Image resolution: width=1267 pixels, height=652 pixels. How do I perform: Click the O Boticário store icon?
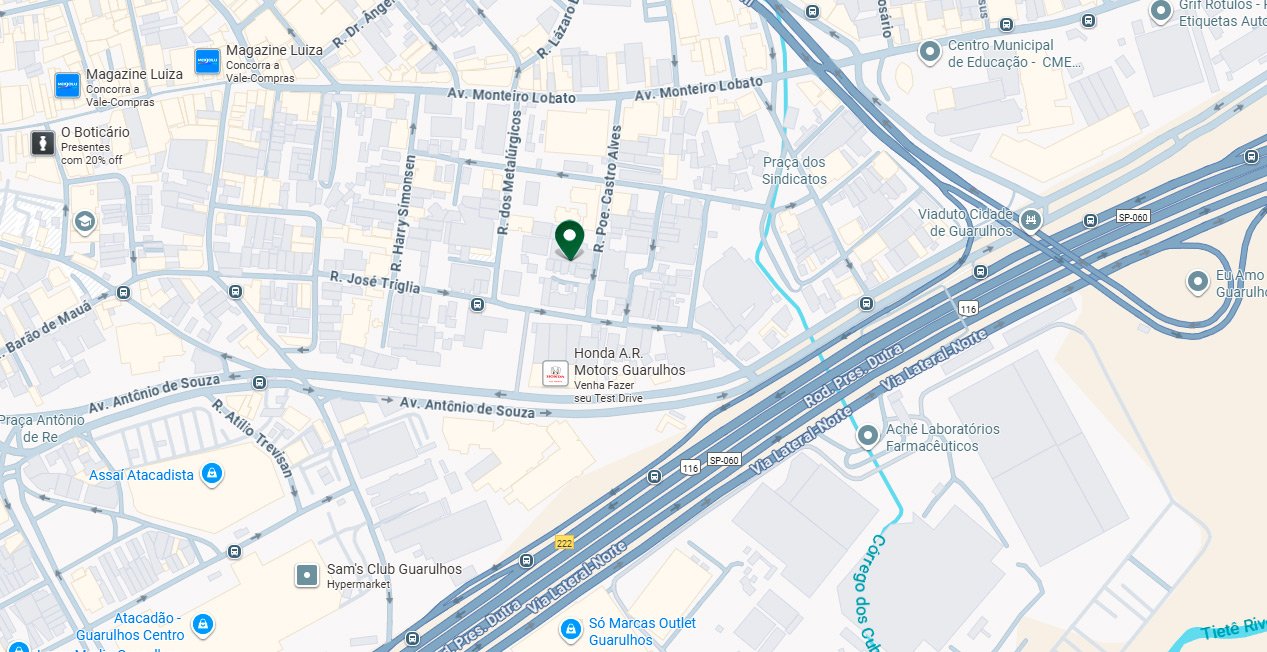tap(42, 144)
